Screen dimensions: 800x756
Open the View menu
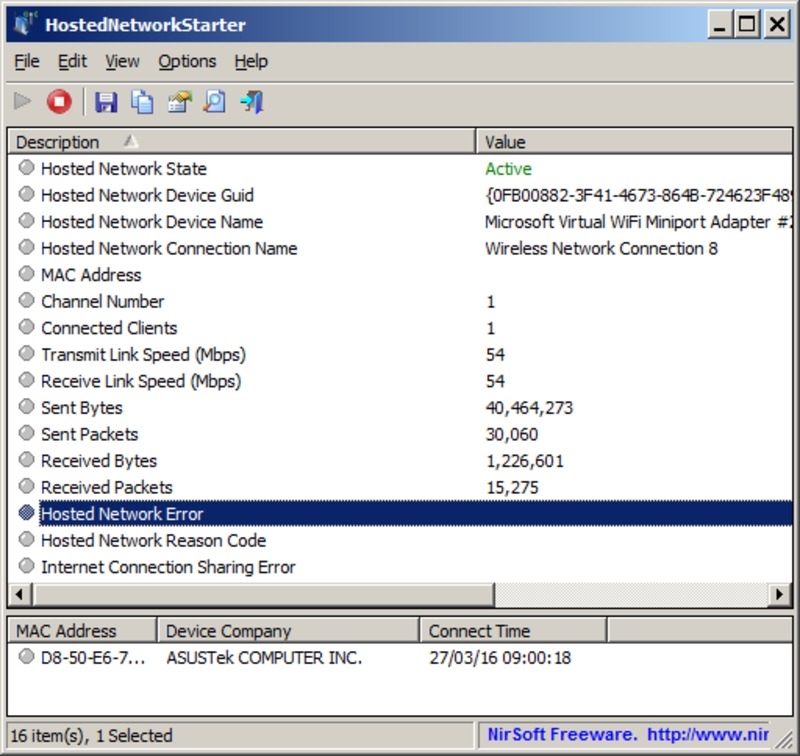point(122,61)
